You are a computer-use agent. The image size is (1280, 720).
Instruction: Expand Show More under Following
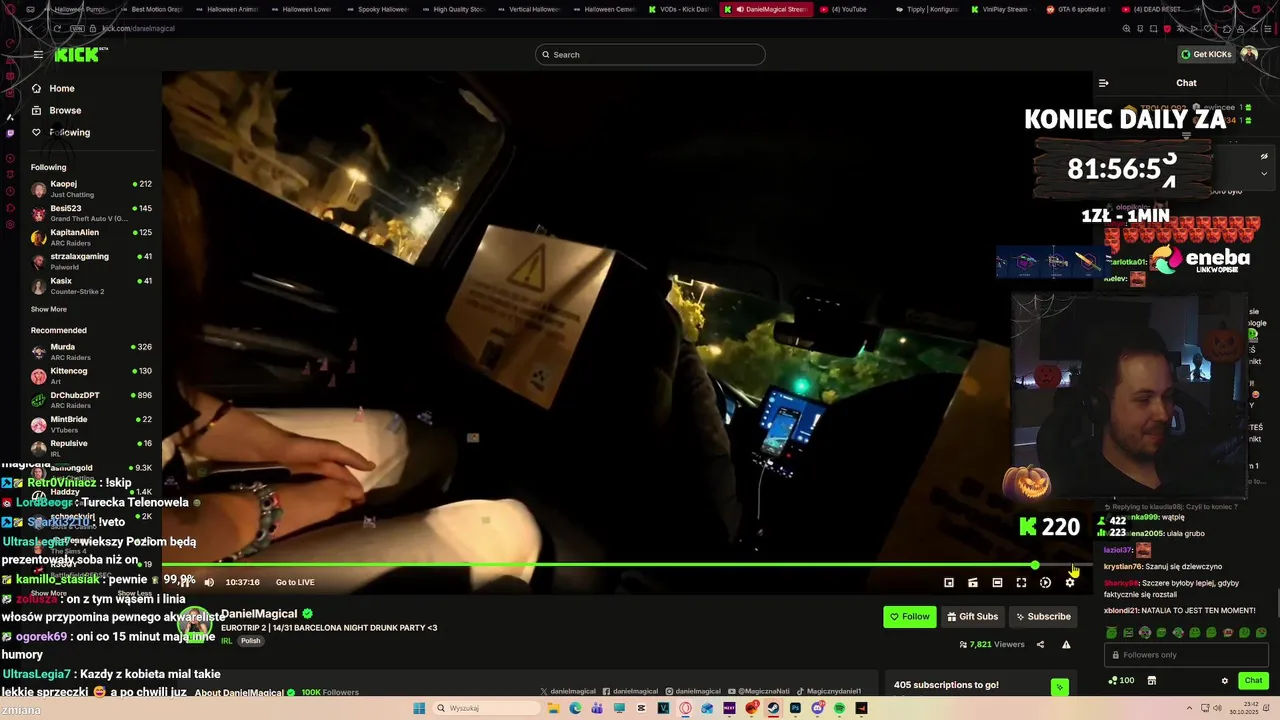pyautogui.click(x=49, y=309)
